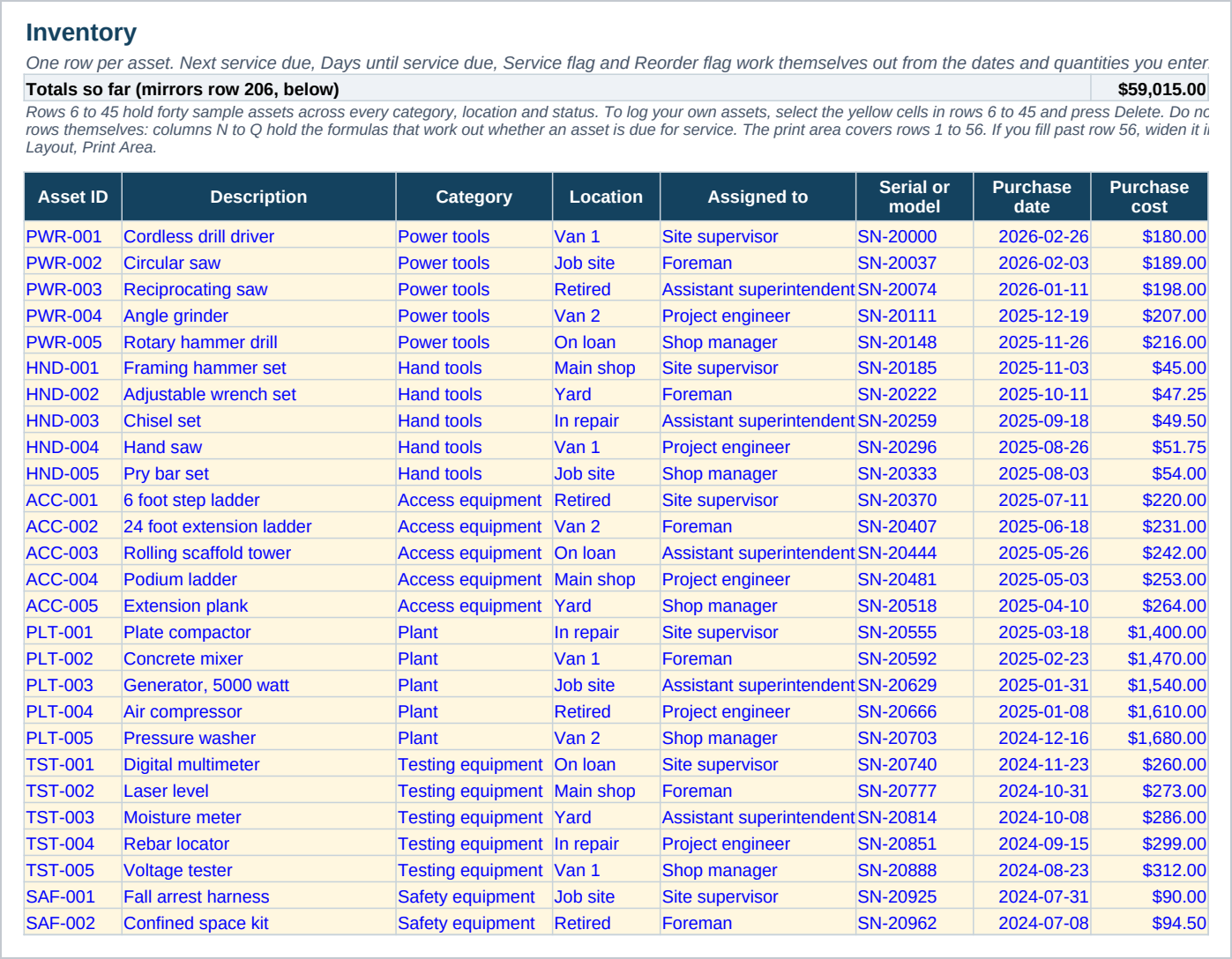Select the Category header cell
Screen dimensions: 1232x959
tap(474, 197)
